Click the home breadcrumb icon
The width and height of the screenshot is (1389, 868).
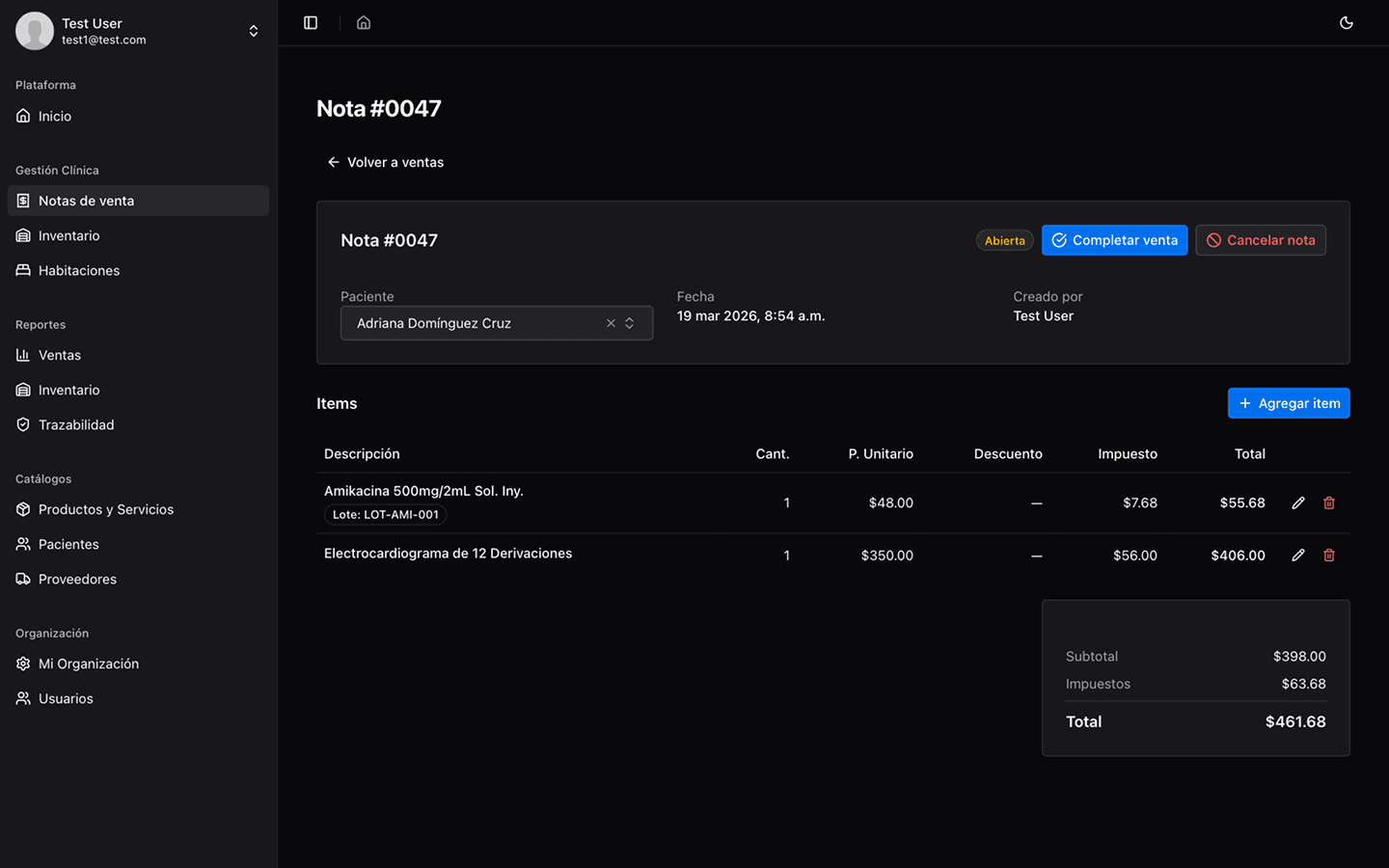pyautogui.click(x=364, y=23)
